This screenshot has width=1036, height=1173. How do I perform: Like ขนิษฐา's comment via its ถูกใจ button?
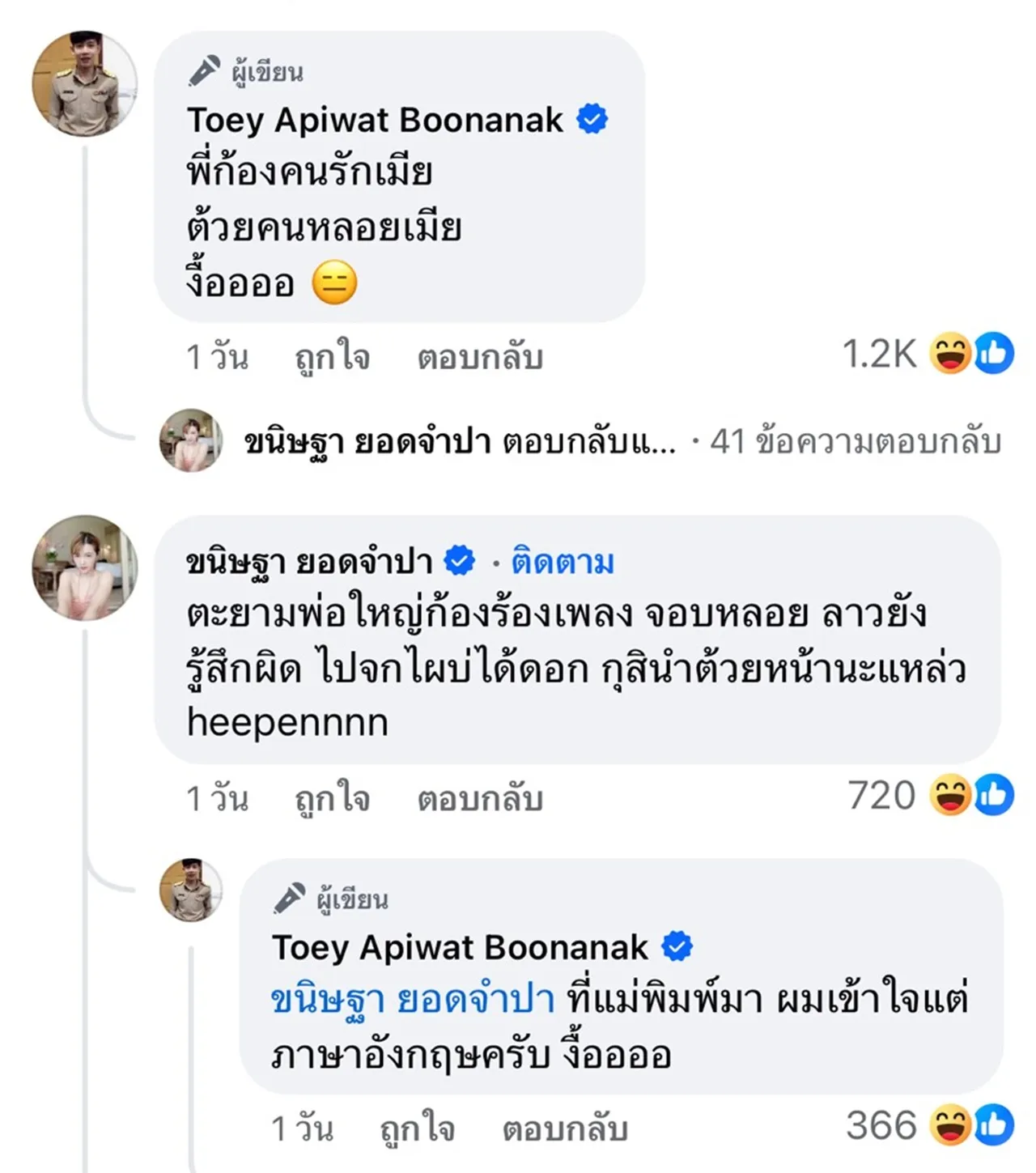click(330, 797)
